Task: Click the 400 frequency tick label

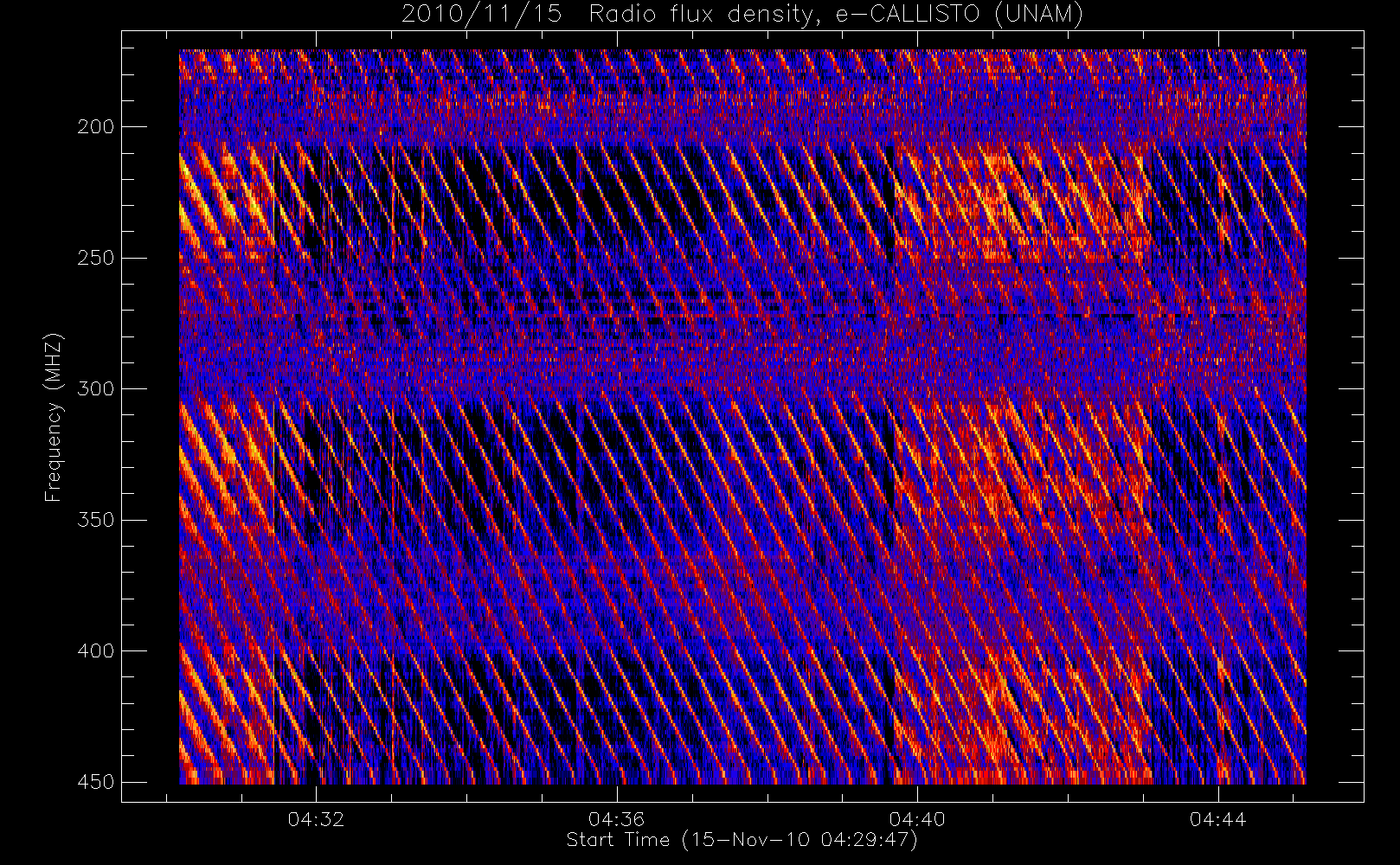Action: point(95,650)
